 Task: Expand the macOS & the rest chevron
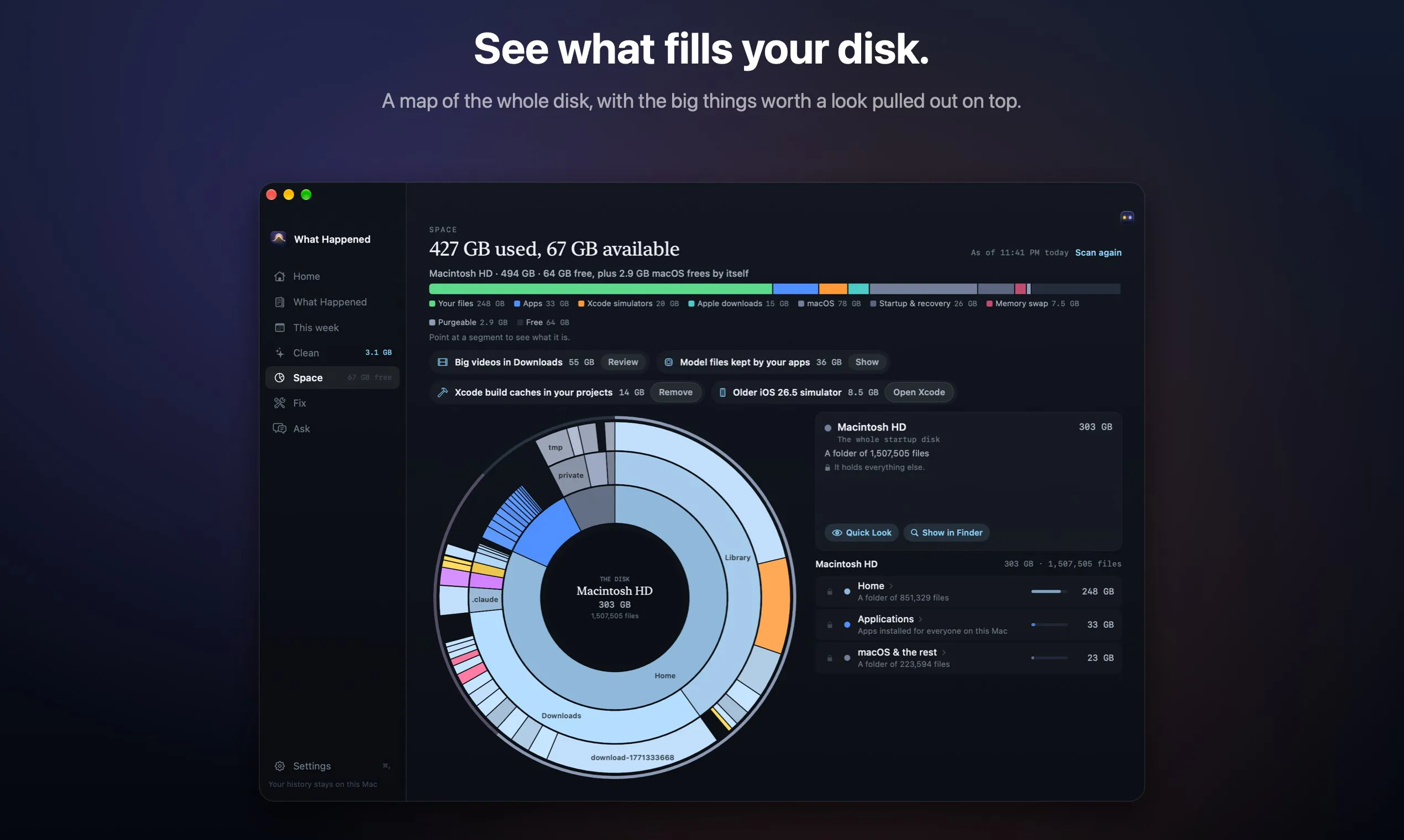tap(944, 653)
